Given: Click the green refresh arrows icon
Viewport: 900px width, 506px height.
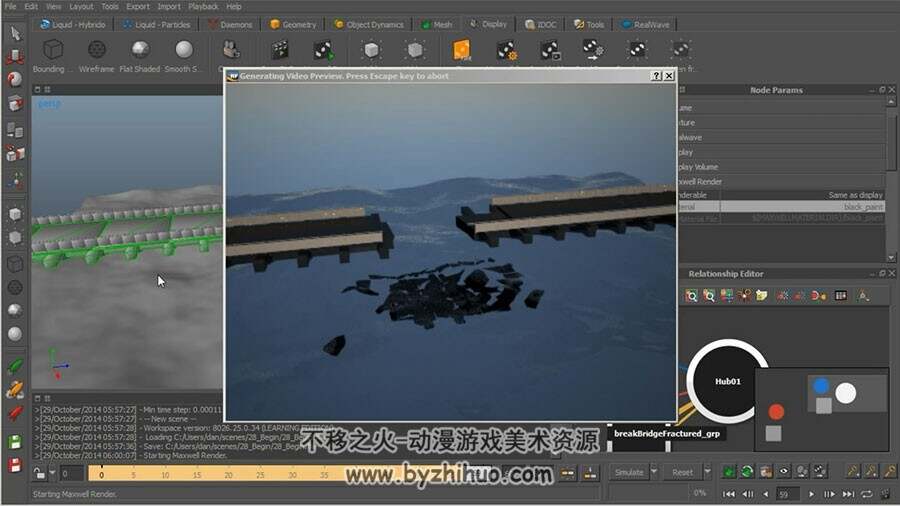Looking at the screenshot, I should [x=747, y=472].
